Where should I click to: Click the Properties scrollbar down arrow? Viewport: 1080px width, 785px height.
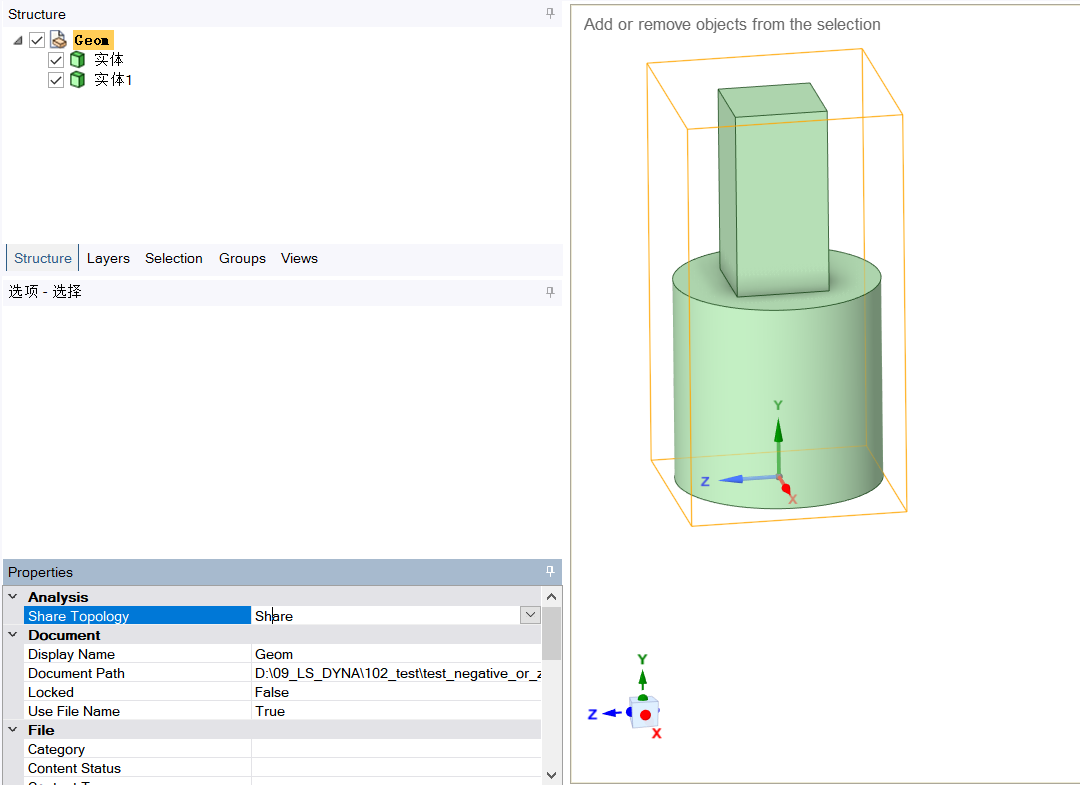[x=551, y=774]
